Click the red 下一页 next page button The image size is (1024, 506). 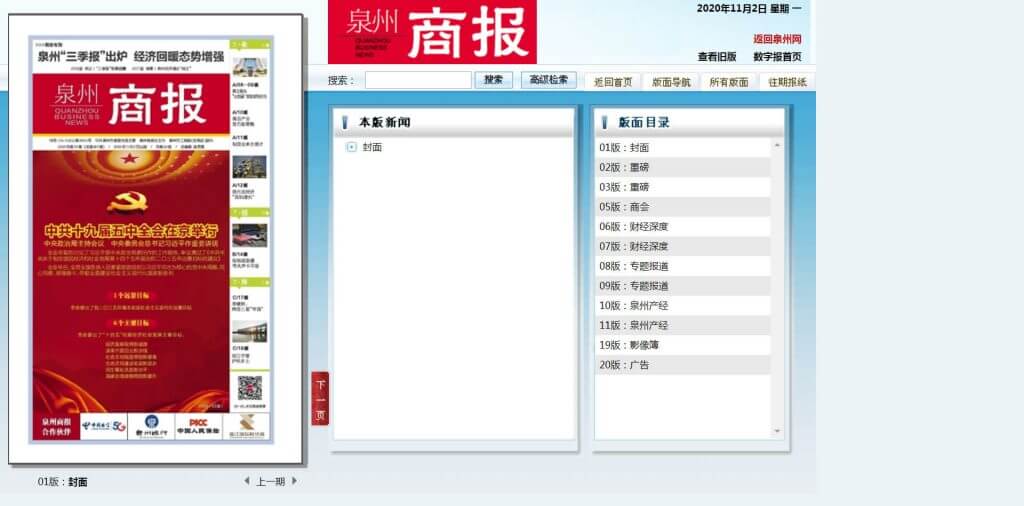[x=320, y=398]
